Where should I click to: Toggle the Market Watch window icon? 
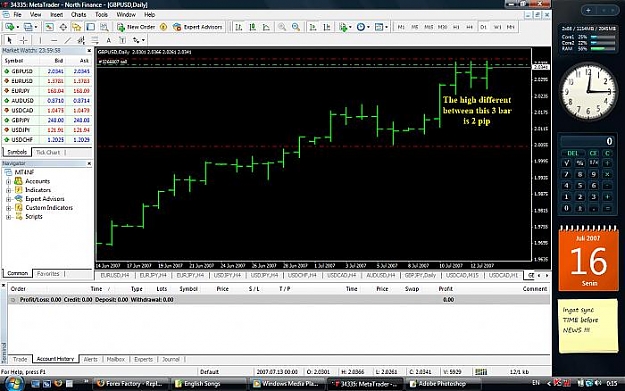tap(49, 27)
